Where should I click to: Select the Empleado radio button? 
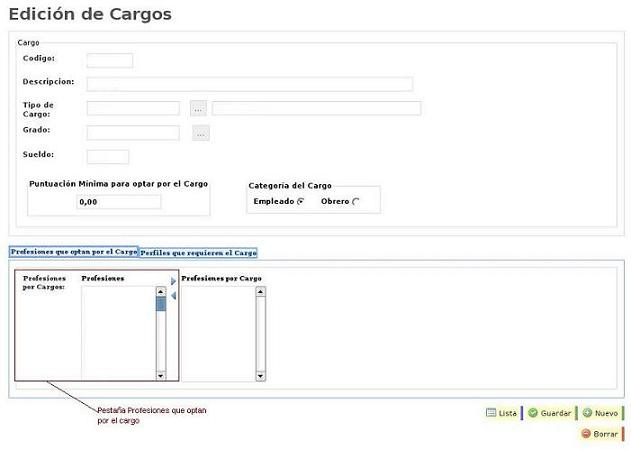[300, 202]
